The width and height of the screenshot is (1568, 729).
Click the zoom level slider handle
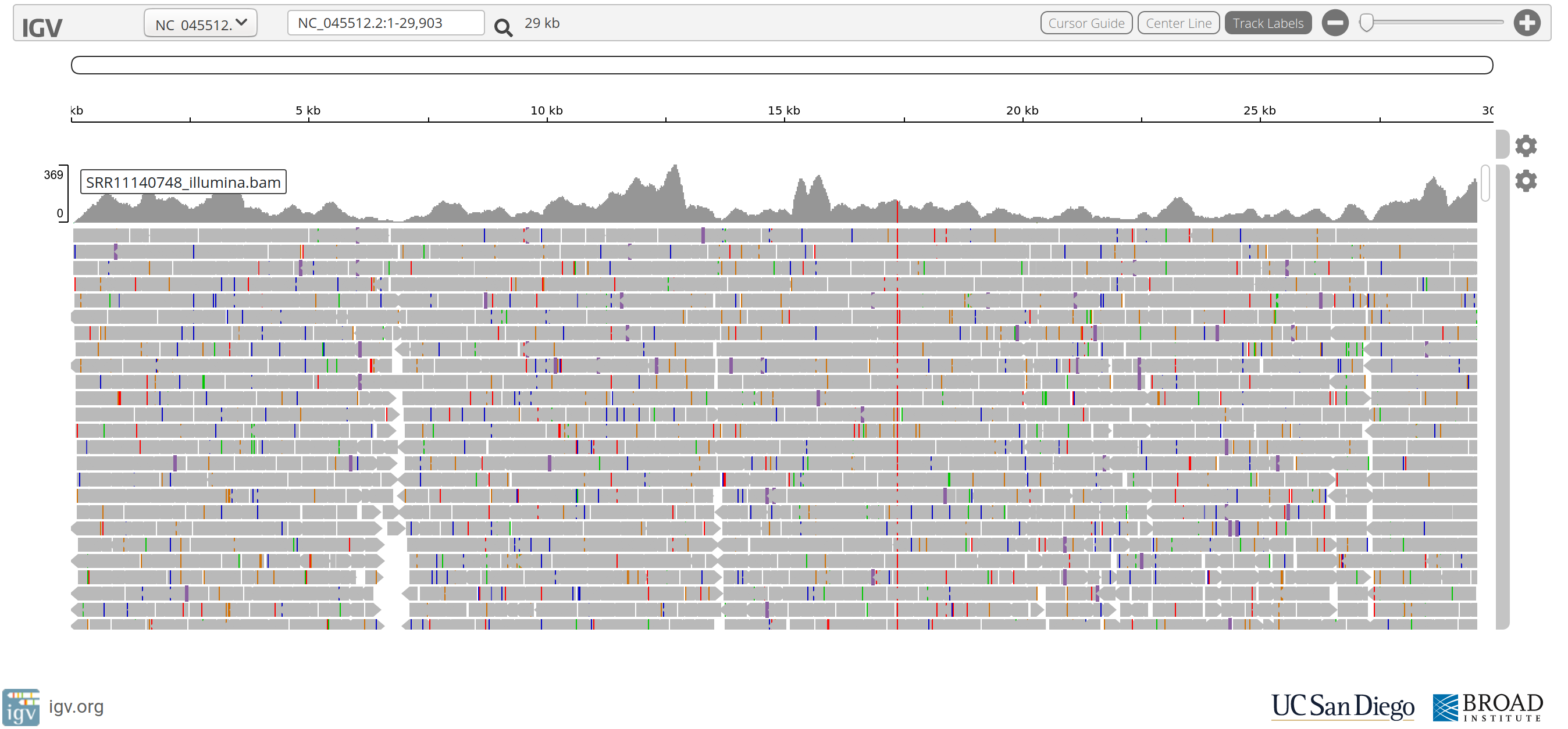[x=1367, y=23]
